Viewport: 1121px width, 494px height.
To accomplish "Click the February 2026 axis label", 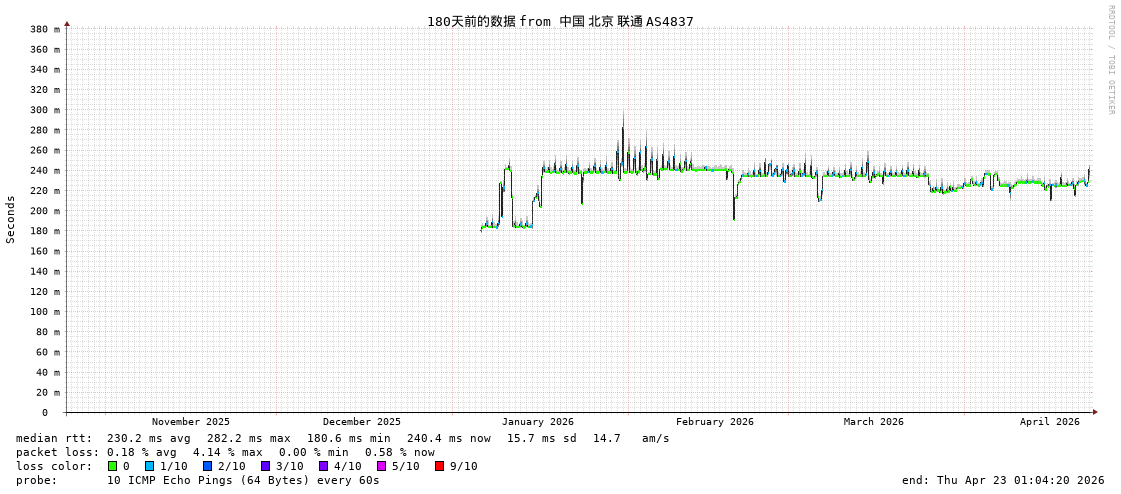I will (x=714, y=422).
